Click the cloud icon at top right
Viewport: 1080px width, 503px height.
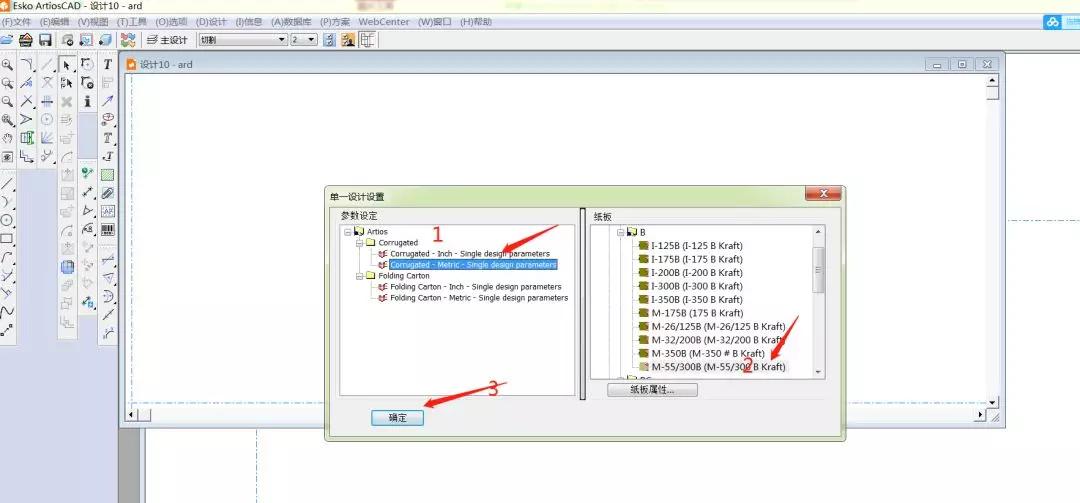coord(1052,22)
